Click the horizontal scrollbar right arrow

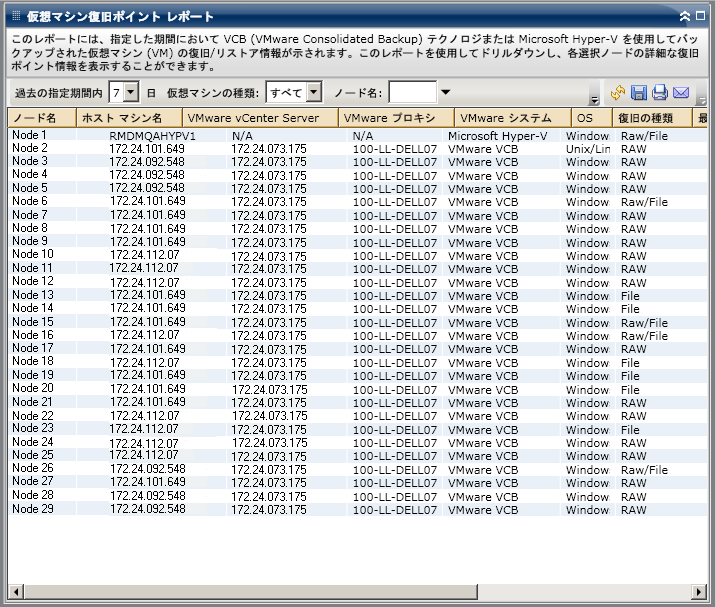point(700,591)
